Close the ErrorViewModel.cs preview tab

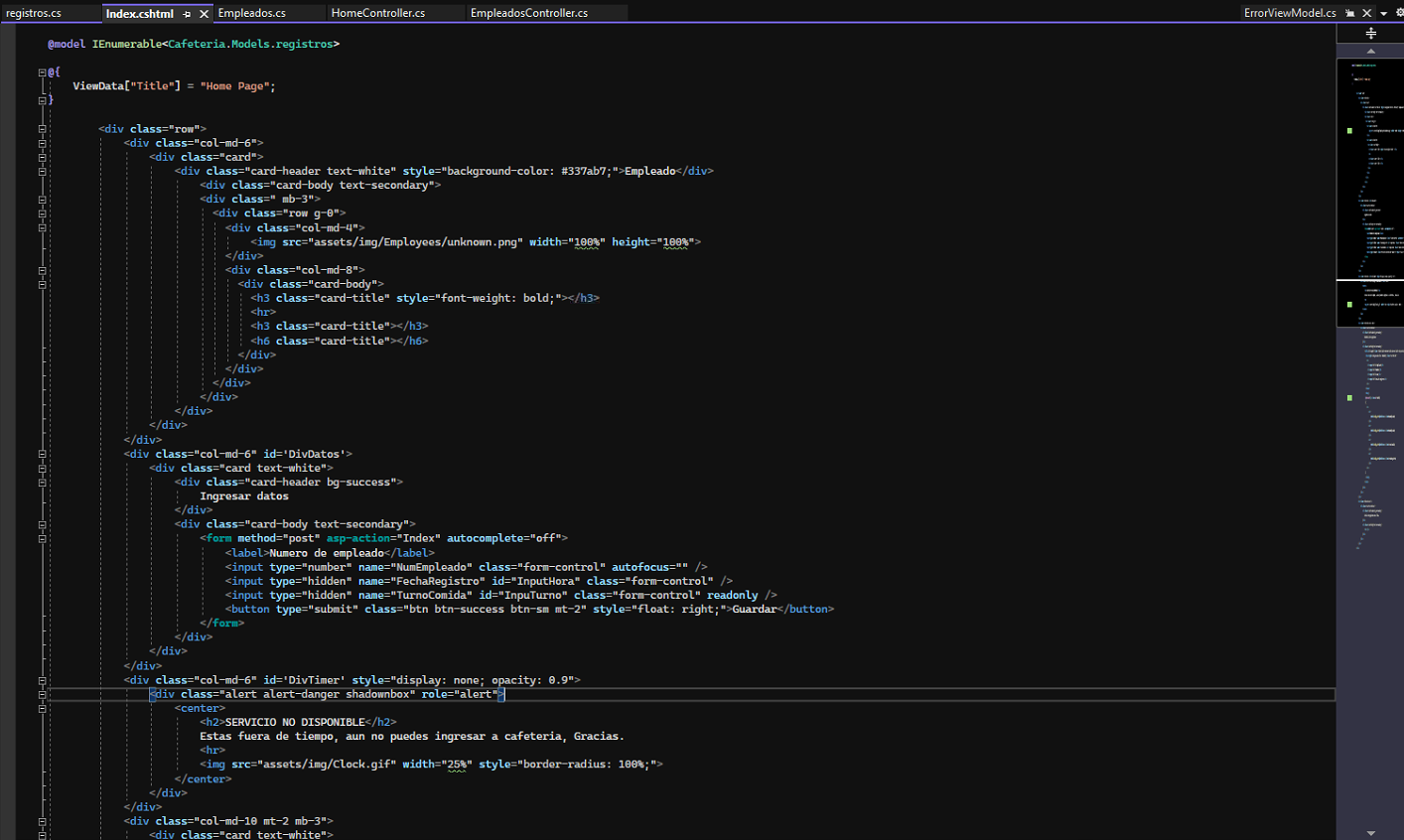click(x=1367, y=13)
